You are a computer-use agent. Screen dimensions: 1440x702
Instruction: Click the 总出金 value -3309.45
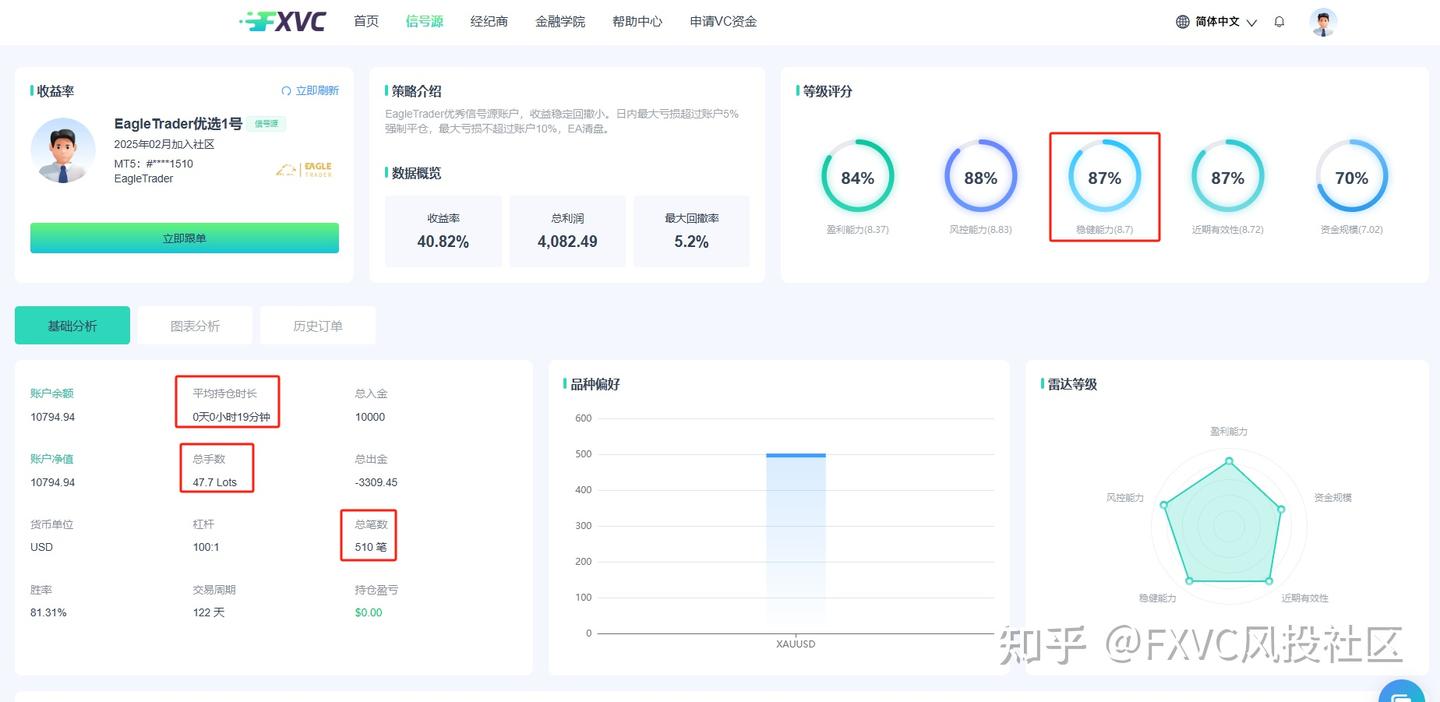tap(376, 482)
